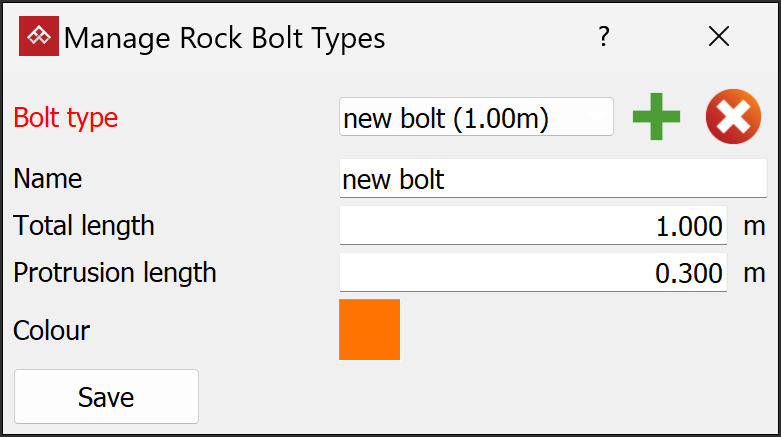Viewport: 781px width, 437px height.
Task: Click the 'Name' label text
Action: click(48, 180)
